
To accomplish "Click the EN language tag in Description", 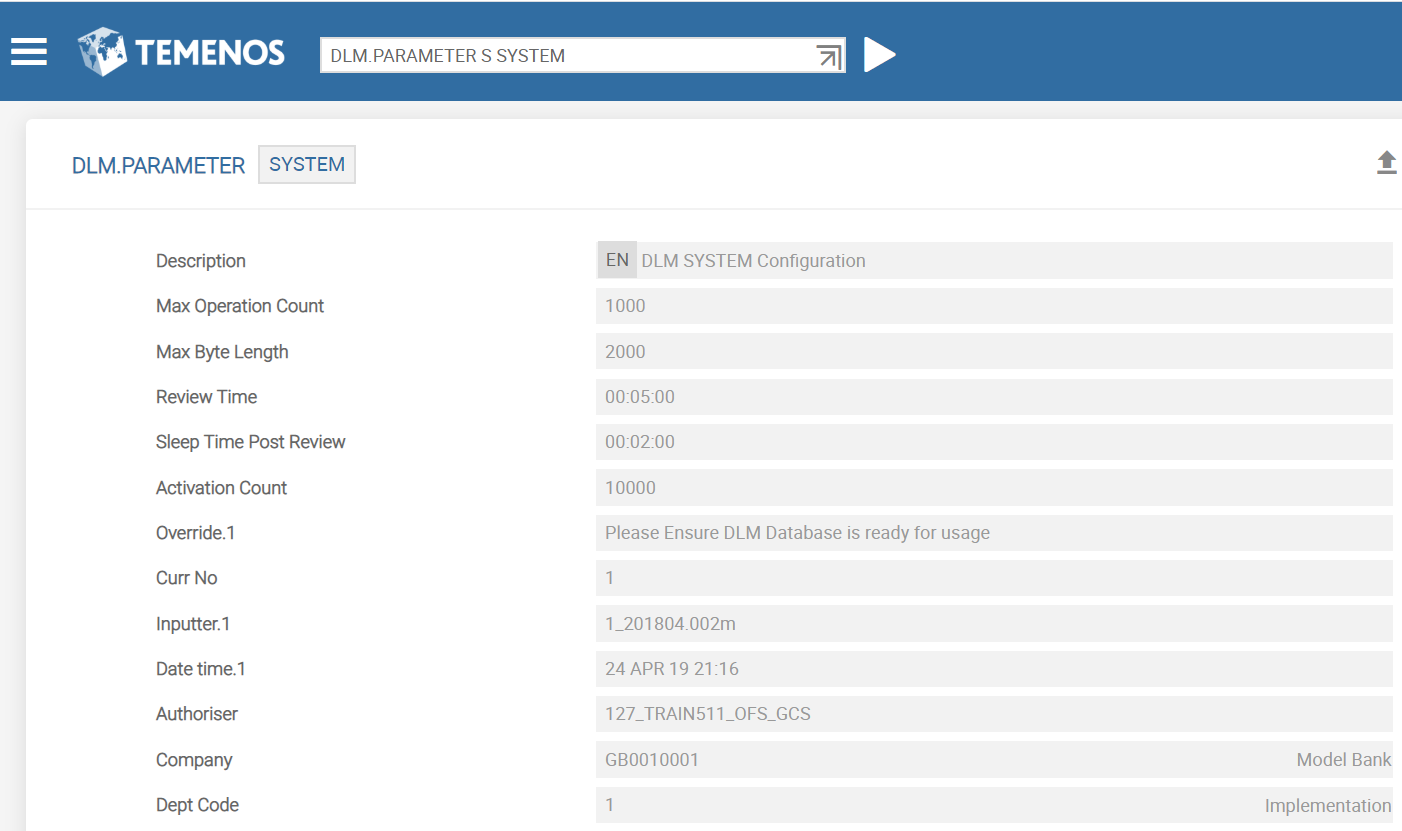I will [x=617, y=261].
